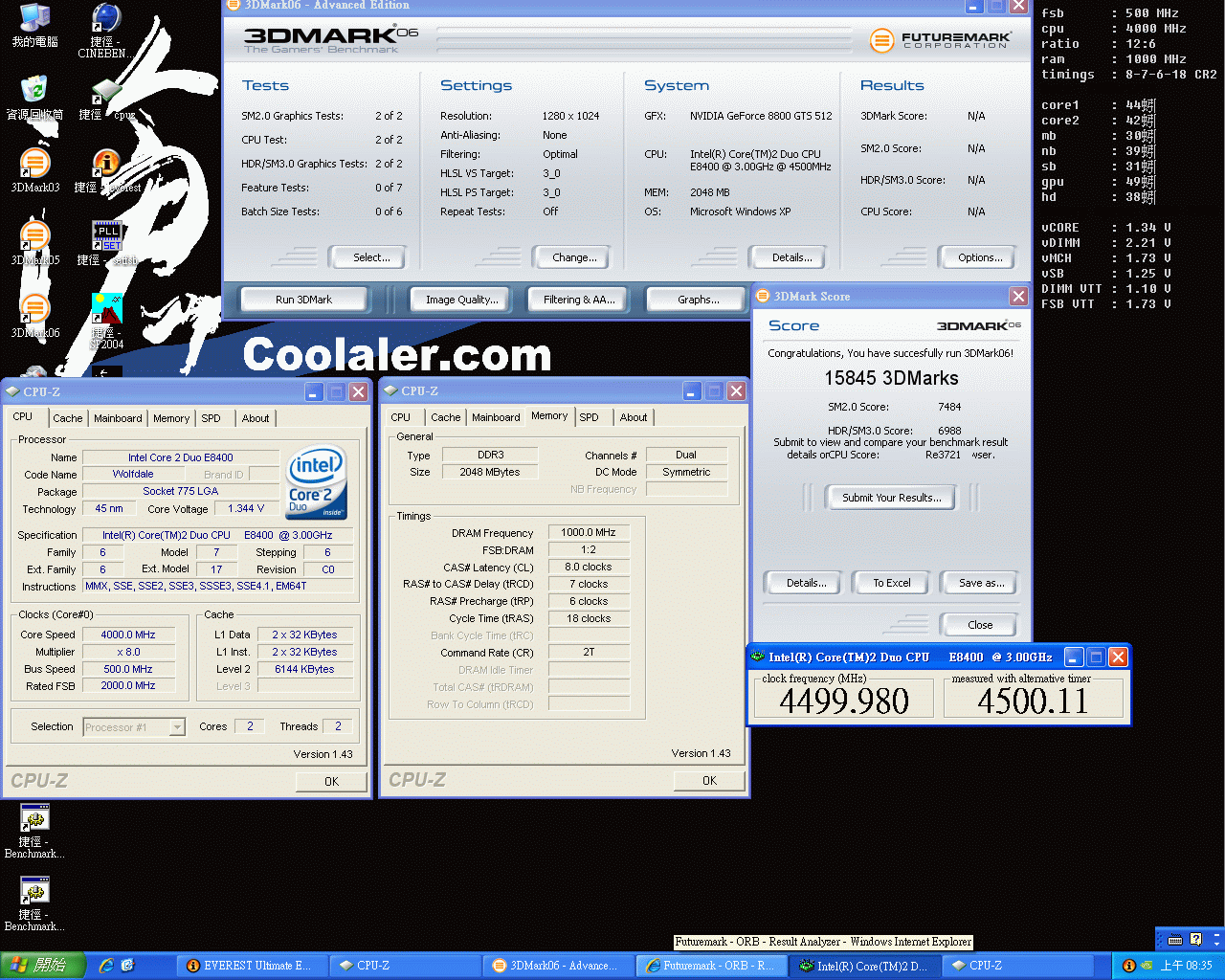Image resolution: width=1225 pixels, height=980 pixels.
Task: Launch Internet Explorer from the Quick Launch bar
Action: (105, 966)
